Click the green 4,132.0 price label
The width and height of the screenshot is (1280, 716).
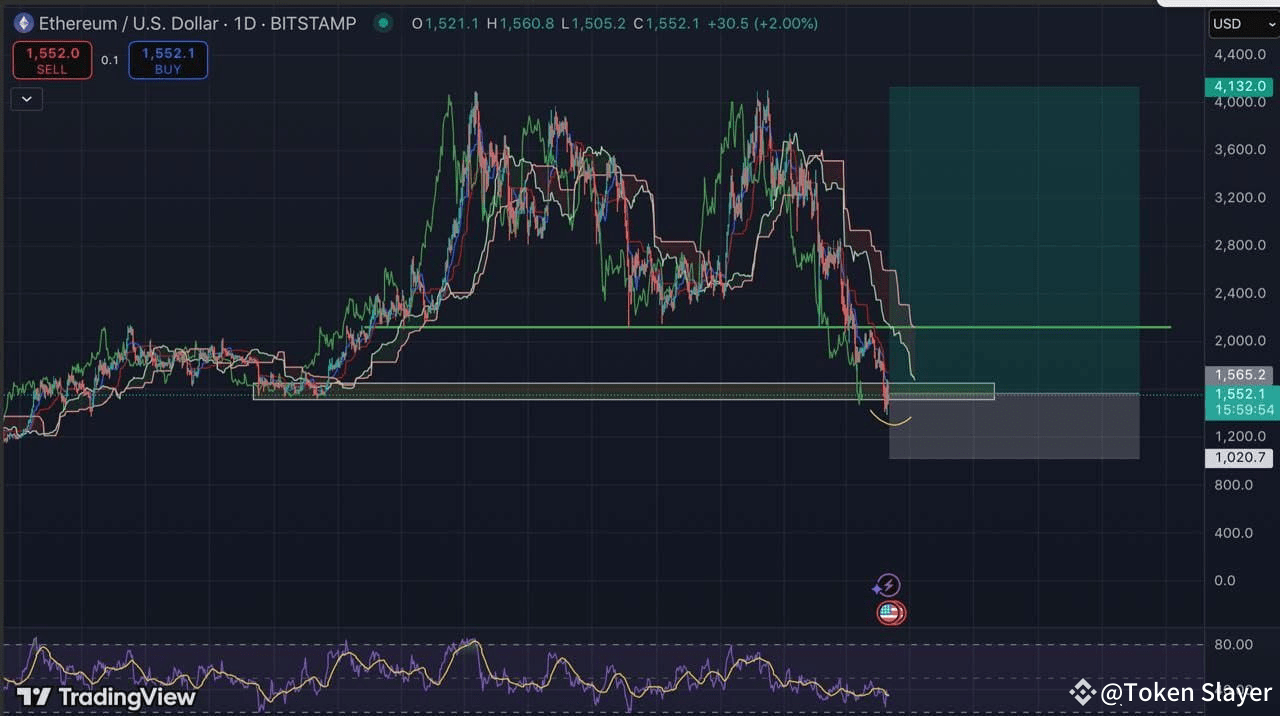[x=1239, y=86]
